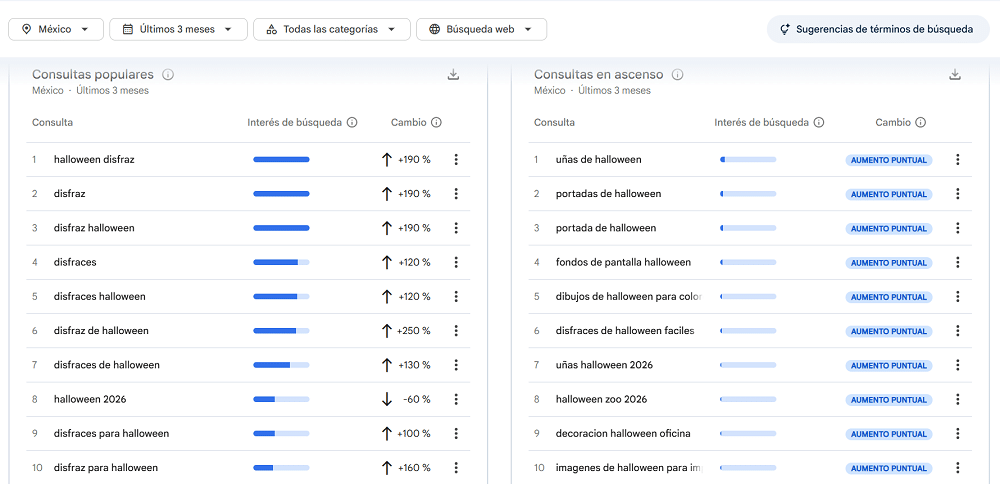The height and width of the screenshot is (484, 1000).
Task: Open options menu for decoracion halloween oficina row
Action: [x=957, y=434]
